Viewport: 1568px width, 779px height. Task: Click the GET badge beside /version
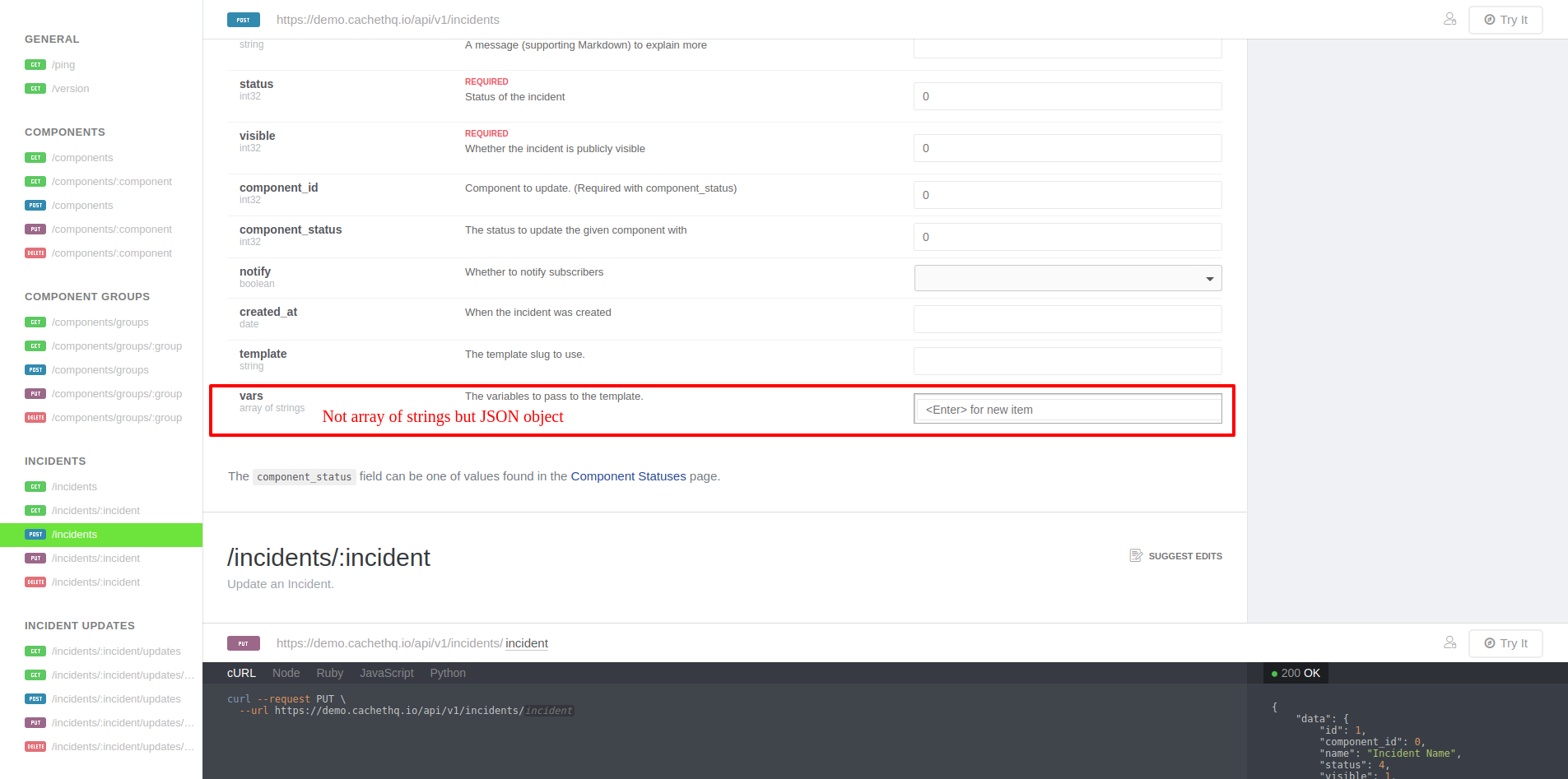tap(35, 88)
